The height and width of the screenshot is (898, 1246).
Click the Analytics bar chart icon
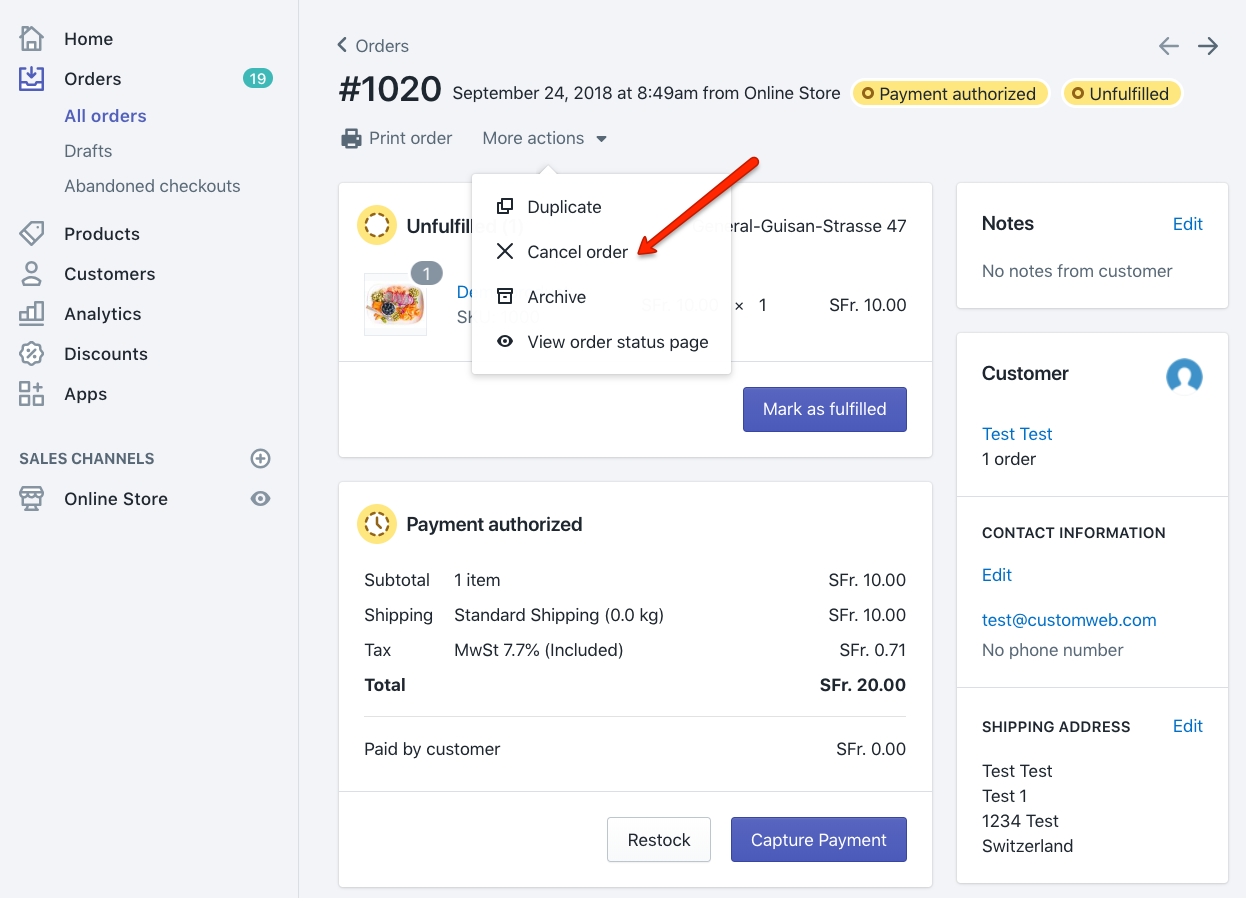[32, 314]
